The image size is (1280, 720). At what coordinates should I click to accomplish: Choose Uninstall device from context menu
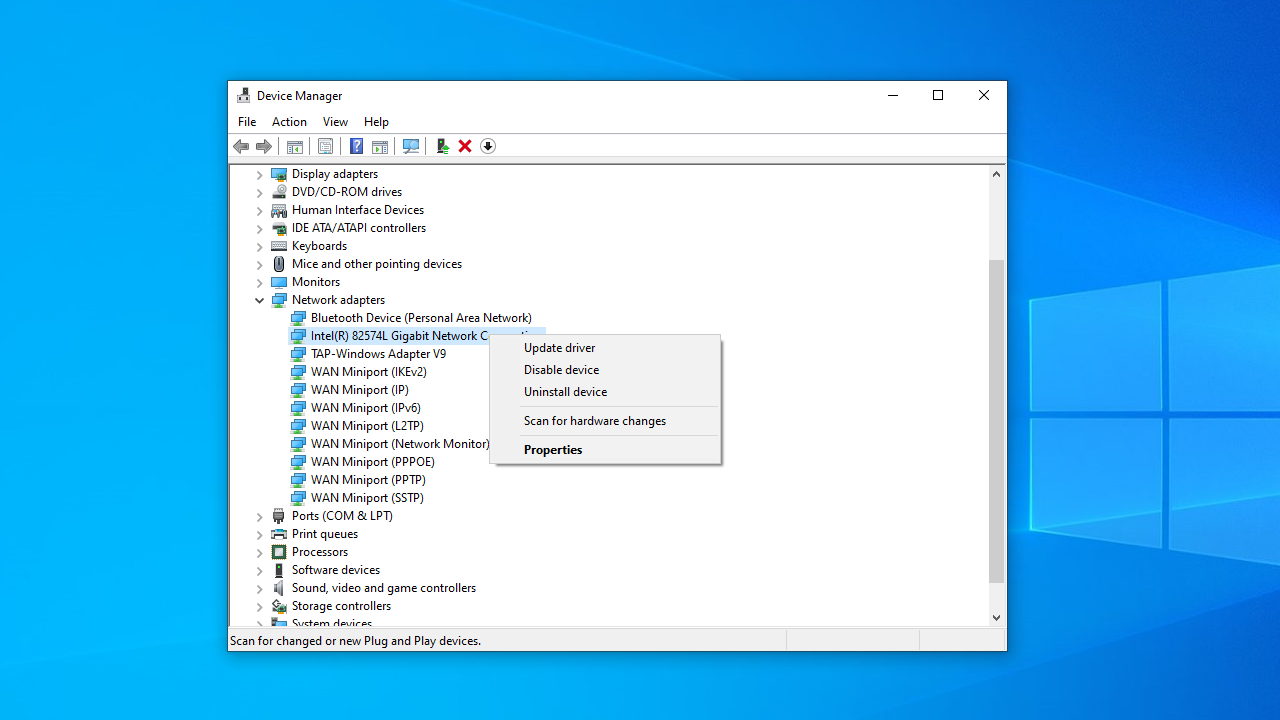[565, 392]
